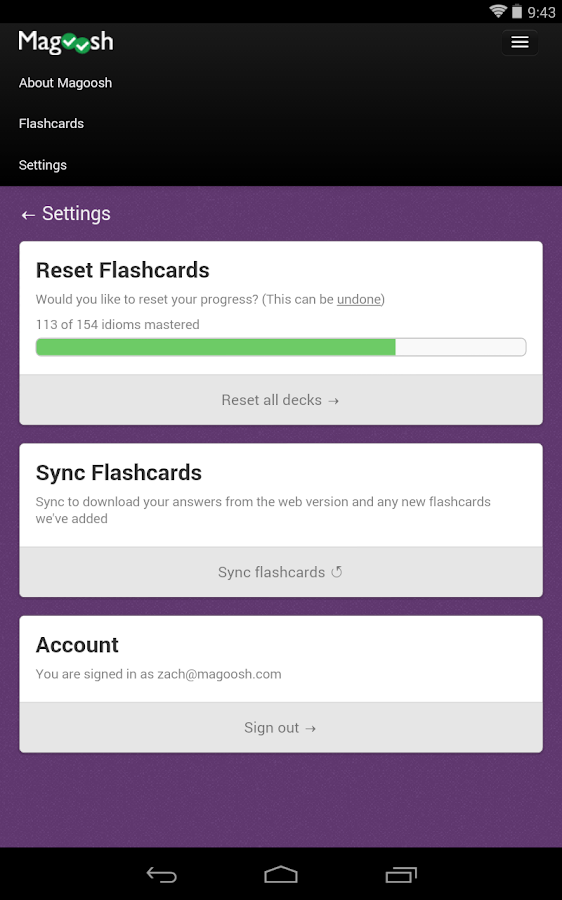Tap the Magoosh logo
Image resolution: width=562 pixels, height=900 pixels.
point(66,41)
